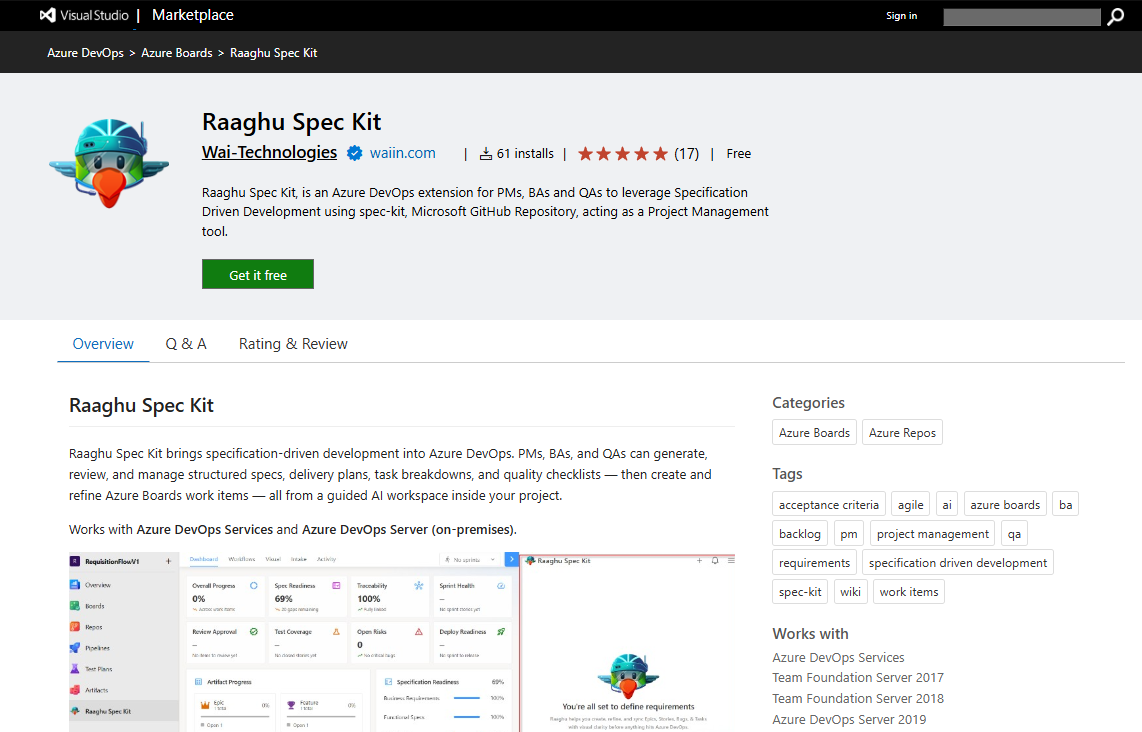Screen dimensions: 1142x732
Task: Click Sign in
Action: [902, 16]
